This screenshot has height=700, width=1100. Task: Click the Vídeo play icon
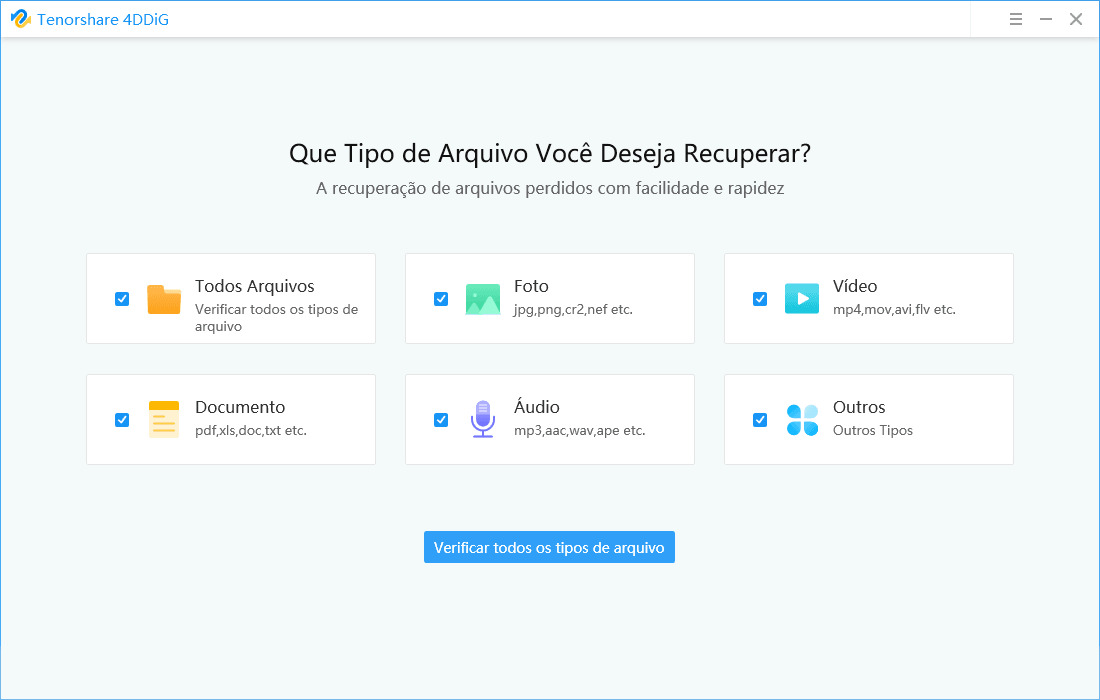pos(802,299)
